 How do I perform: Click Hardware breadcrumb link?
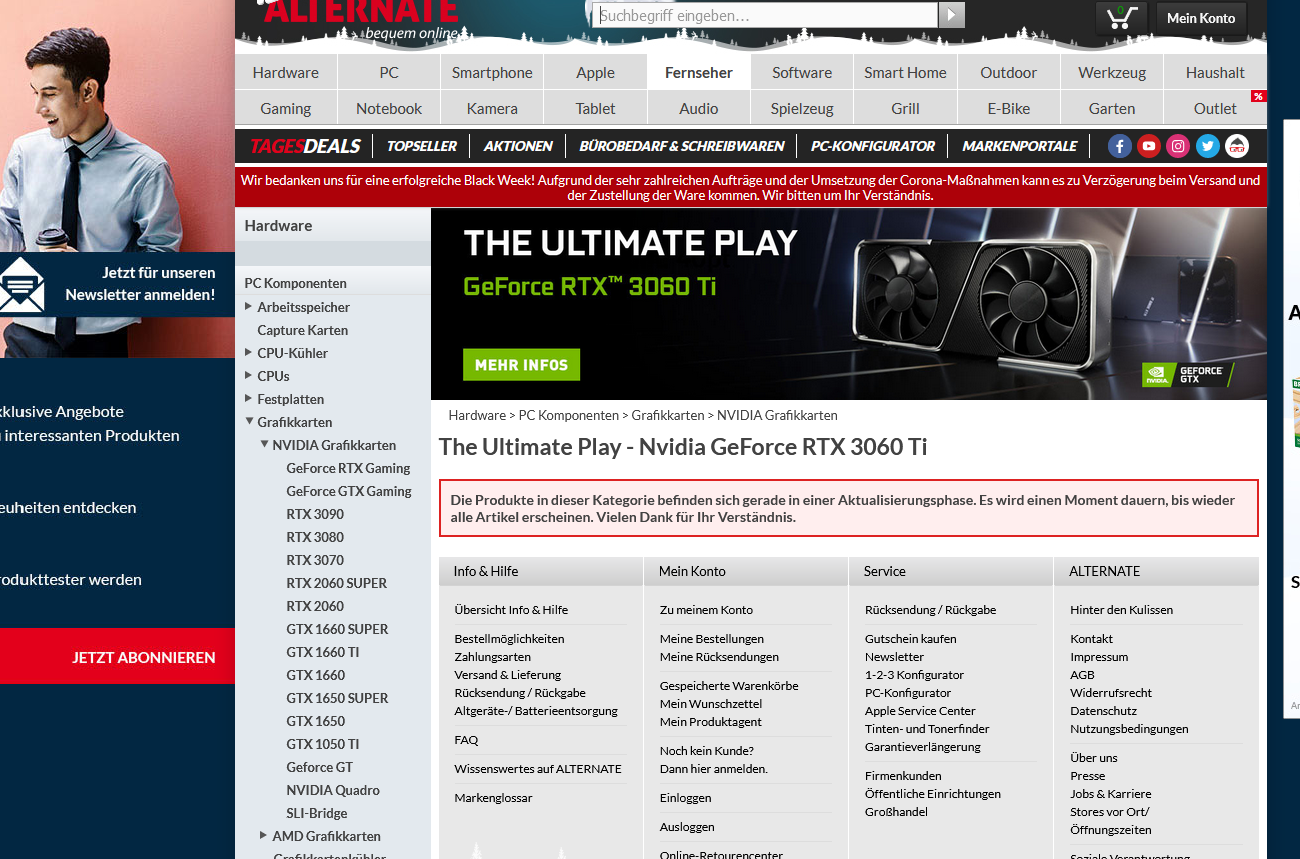(477, 415)
